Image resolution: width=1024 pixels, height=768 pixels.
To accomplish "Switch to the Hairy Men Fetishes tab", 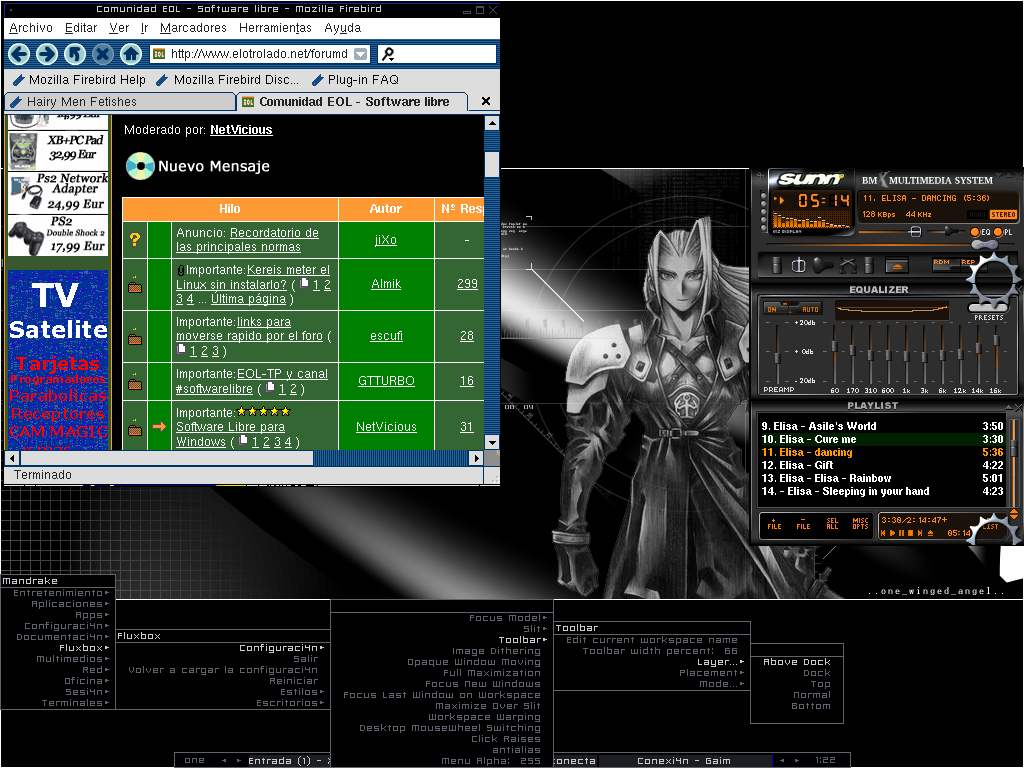I will point(82,102).
